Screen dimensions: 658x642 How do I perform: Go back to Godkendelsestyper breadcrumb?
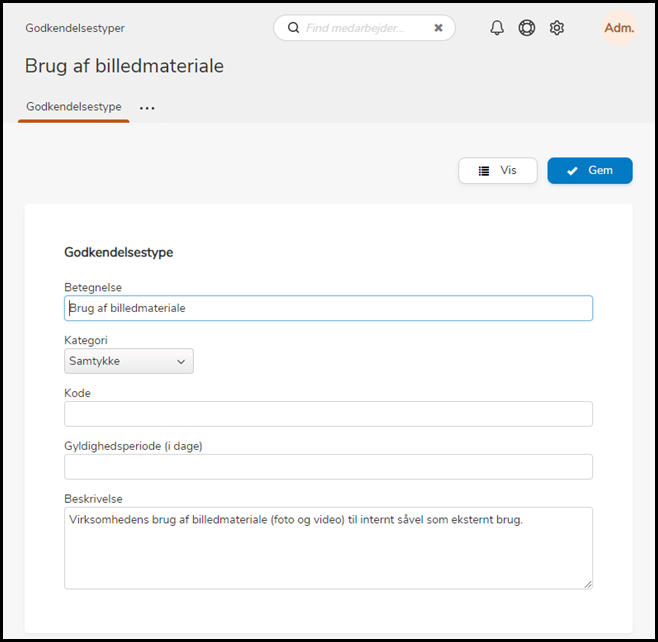tap(75, 28)
